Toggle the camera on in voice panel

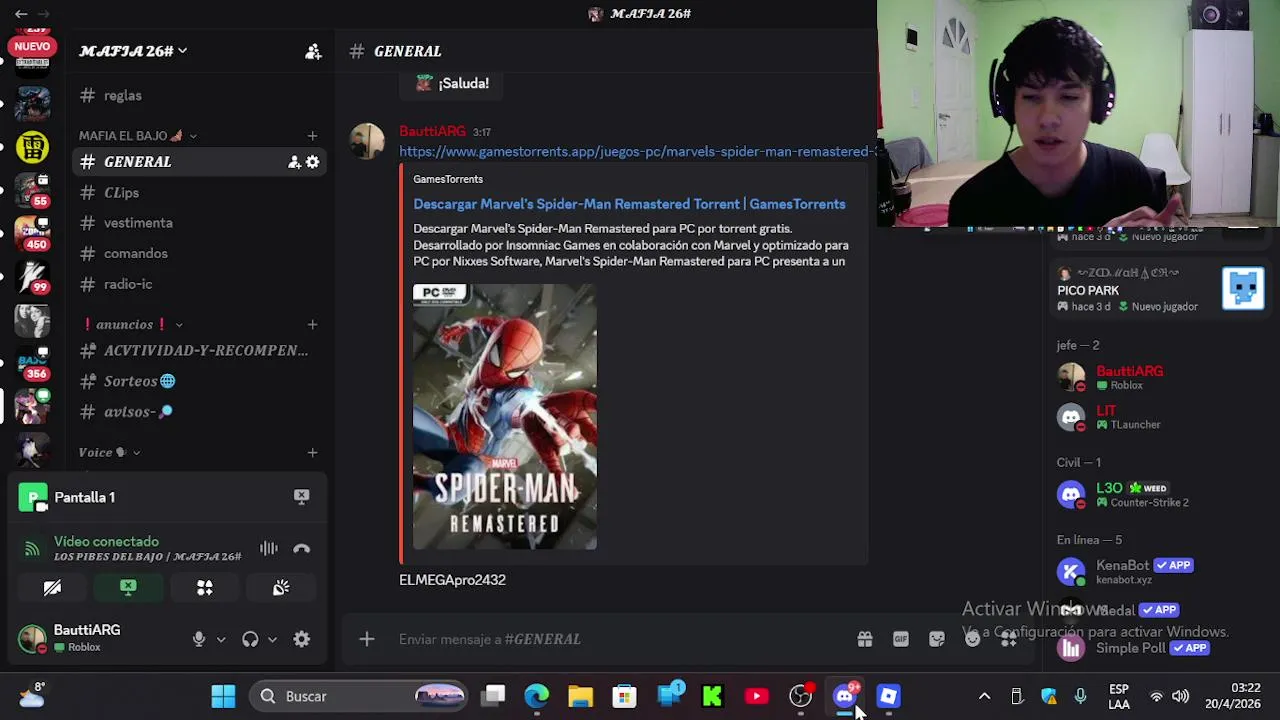[x=52, y=588]
